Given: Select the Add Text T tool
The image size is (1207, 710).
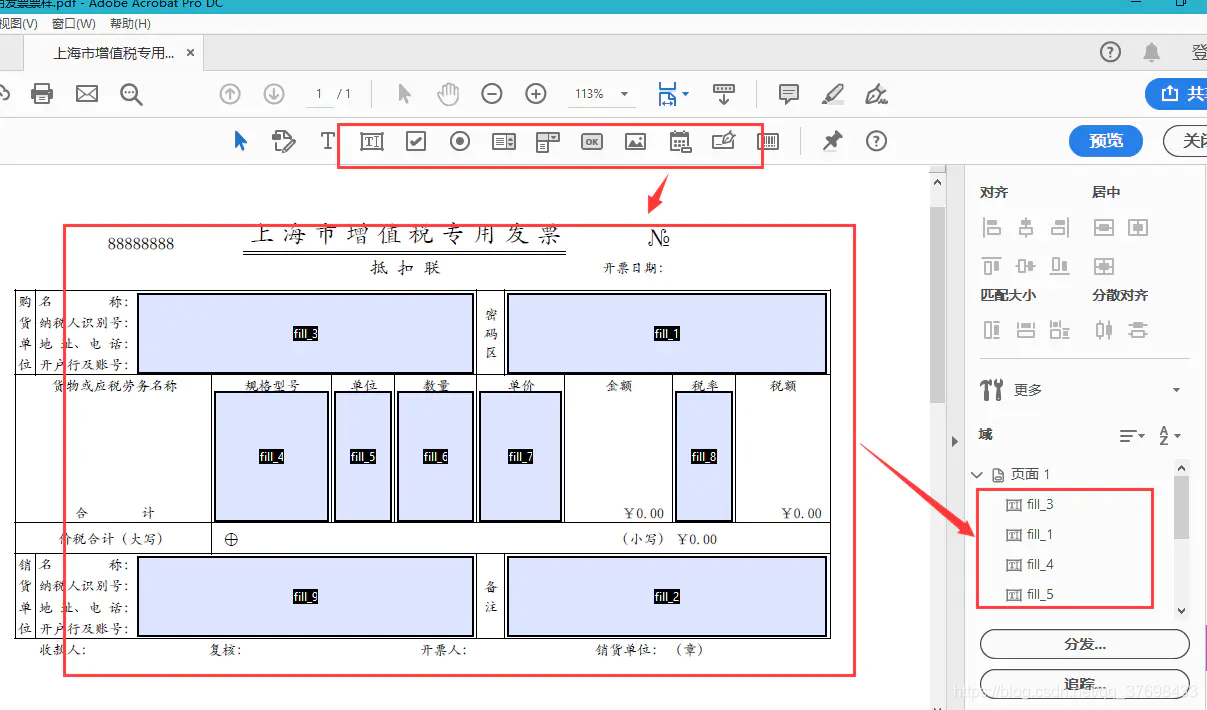Looking at the screenshot, I should pos(327,141).
